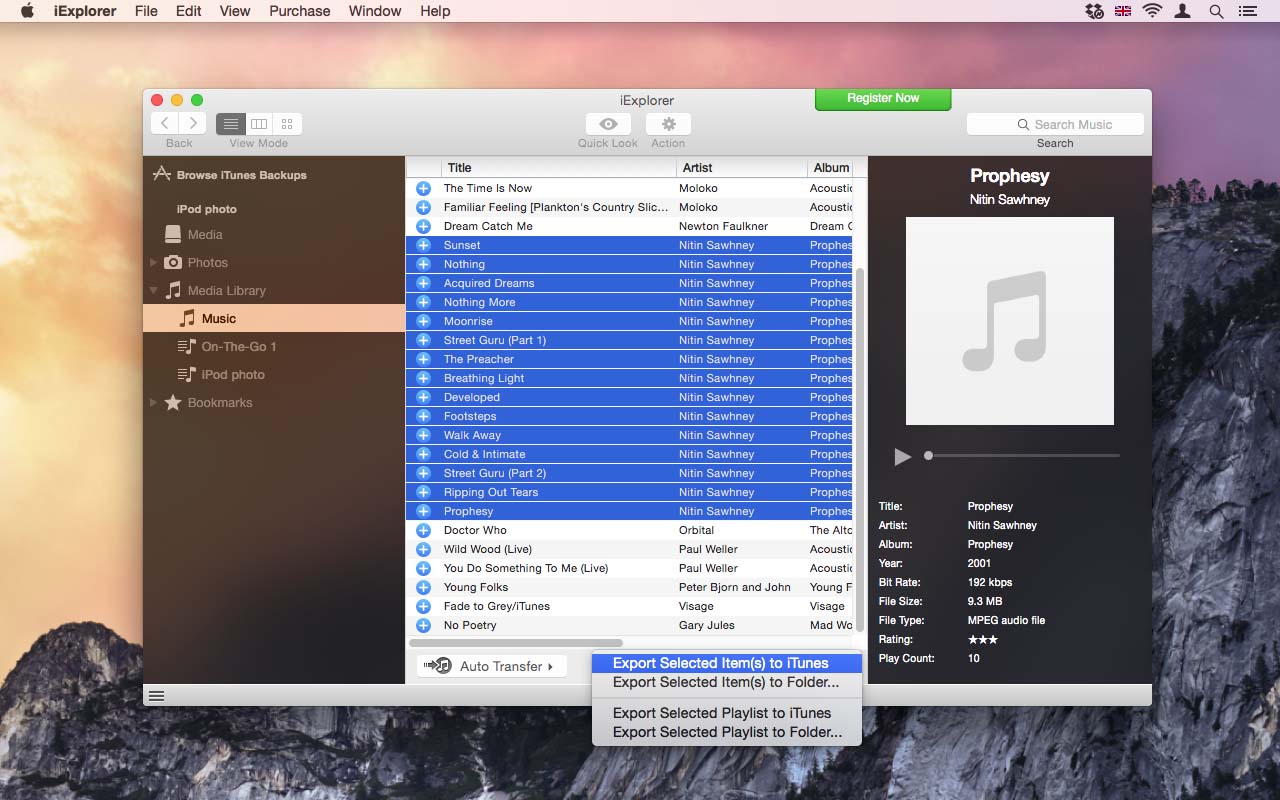Click the playback progress slider
The width and height of the screenshot is (1280, 800).
pos(1022,455)
